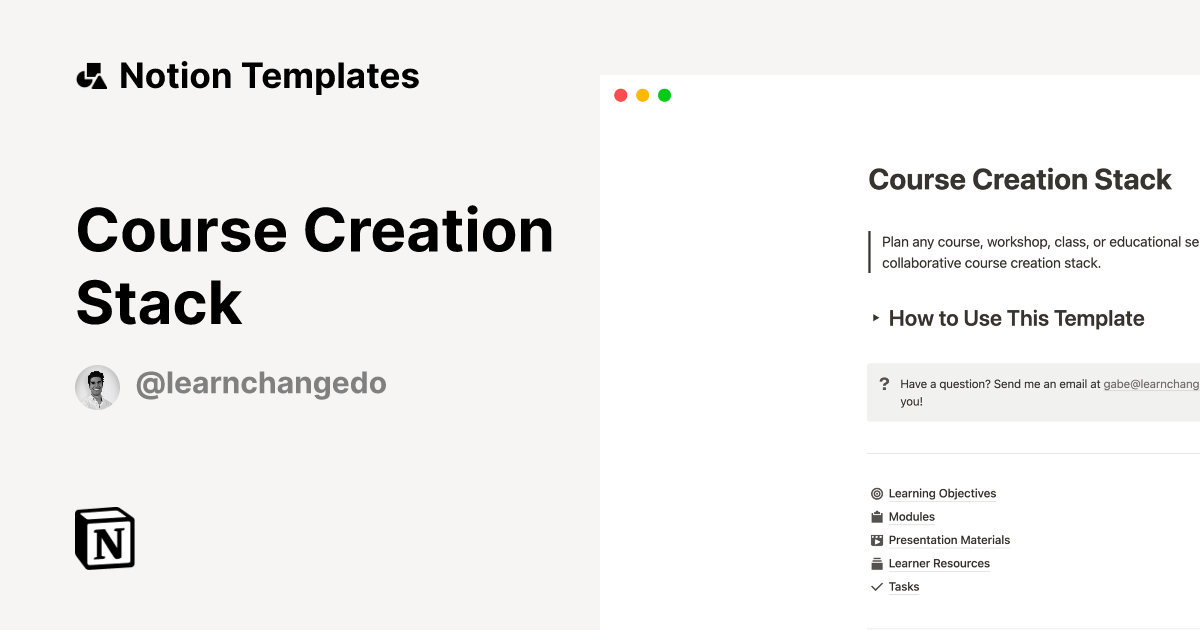The width and height of the screenshot is (1200, 630).
Task: Open the Presentation Materials page link
Action: 949,540
